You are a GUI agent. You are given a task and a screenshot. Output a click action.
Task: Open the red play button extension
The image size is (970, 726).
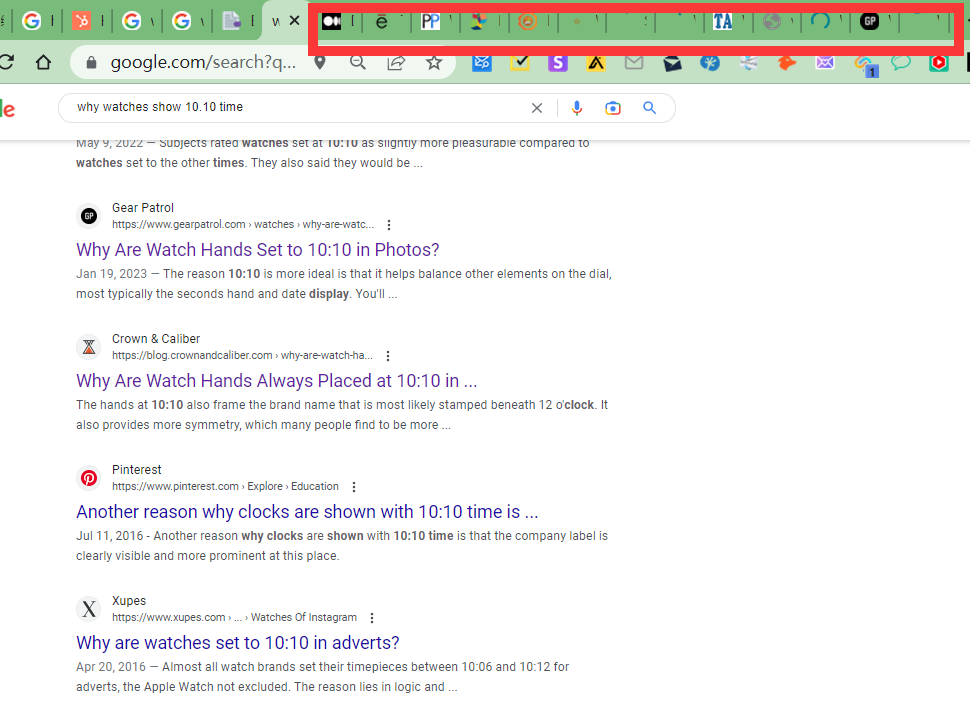[x=939, y=62]
